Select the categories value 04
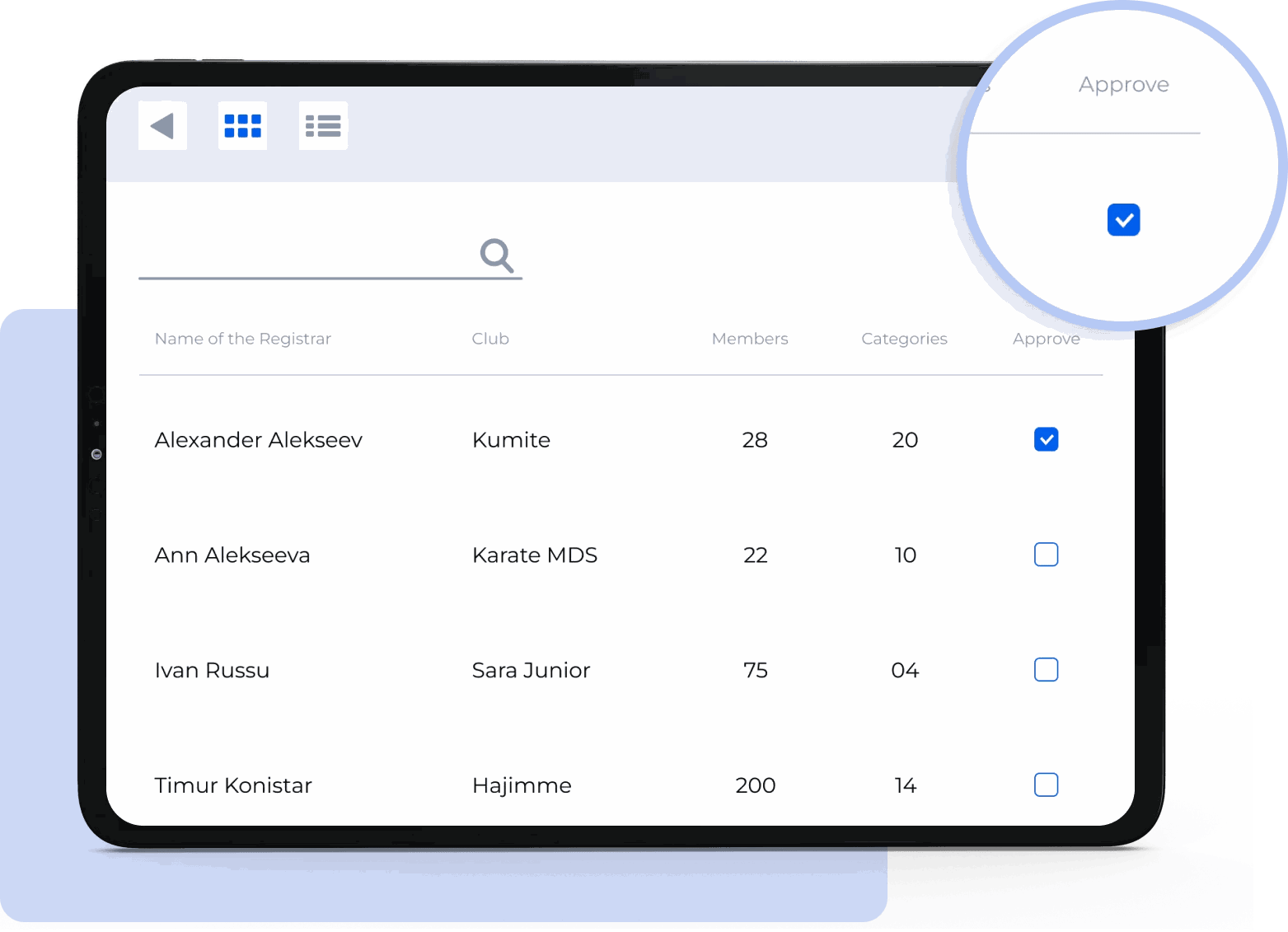 [x=905, y=671]
